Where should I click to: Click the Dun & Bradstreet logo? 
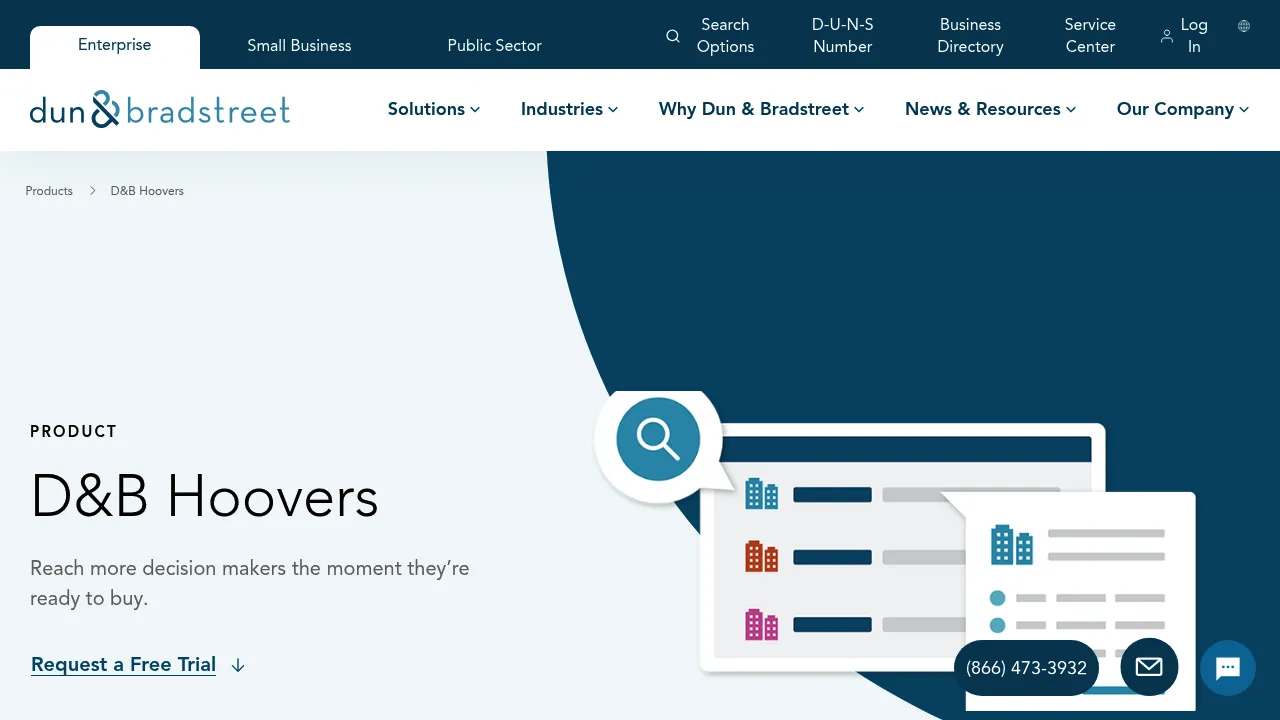[160, 109]
